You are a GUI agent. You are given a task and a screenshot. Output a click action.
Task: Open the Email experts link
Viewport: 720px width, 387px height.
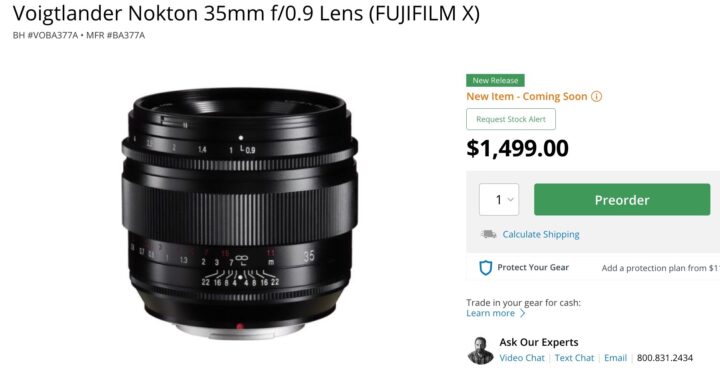tap(615, 358)
